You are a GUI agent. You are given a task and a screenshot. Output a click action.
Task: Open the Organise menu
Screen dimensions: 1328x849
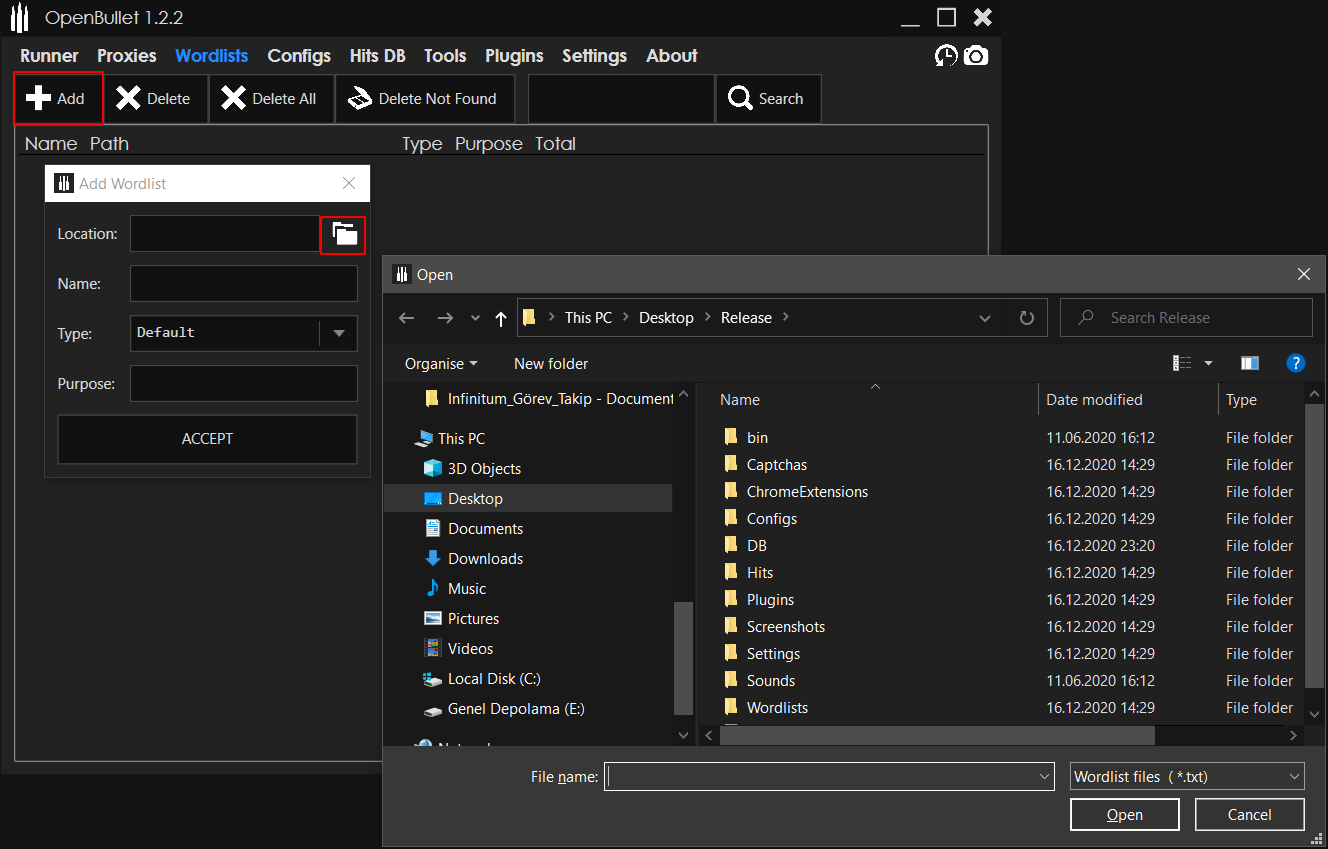441,364
